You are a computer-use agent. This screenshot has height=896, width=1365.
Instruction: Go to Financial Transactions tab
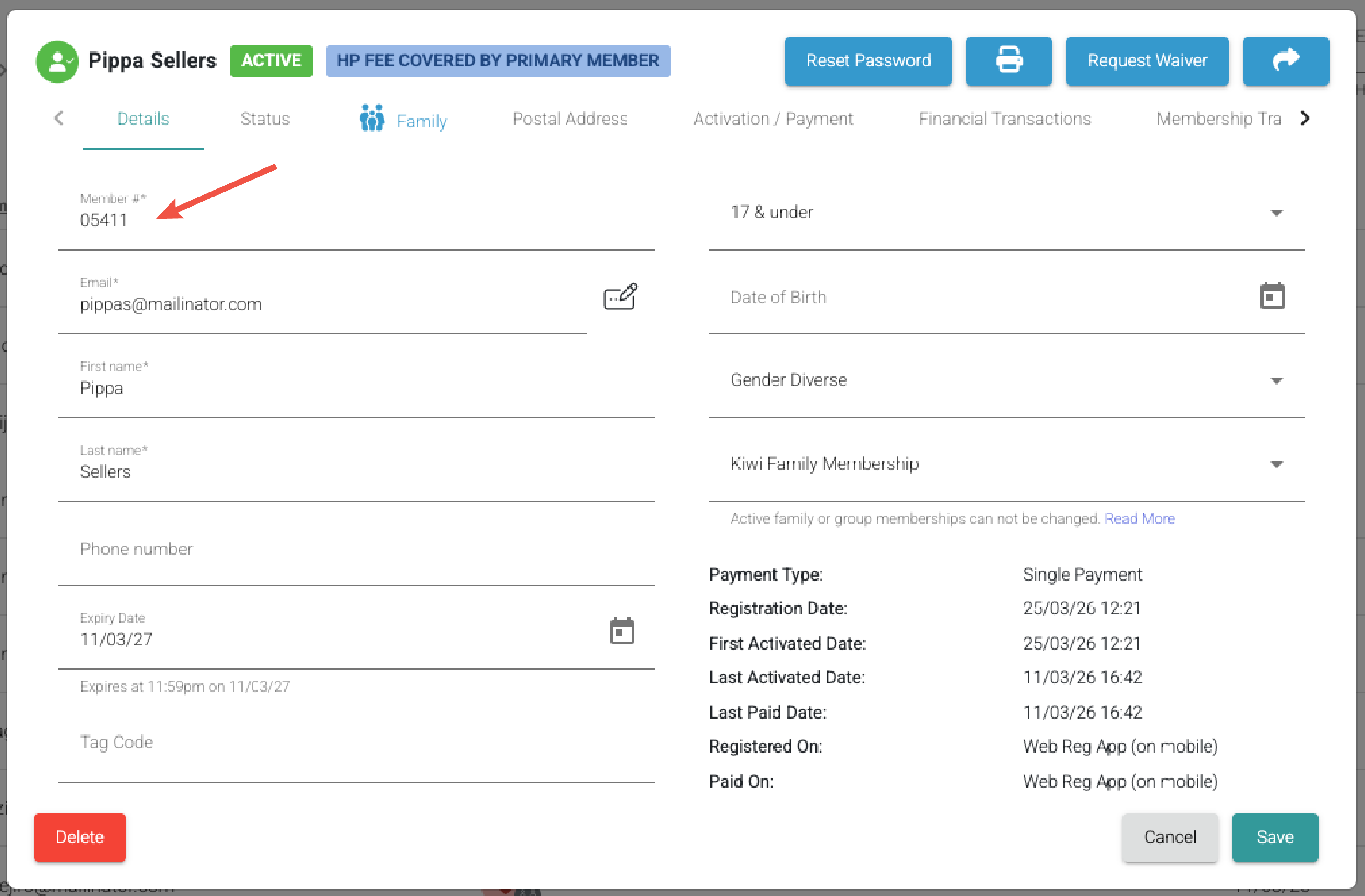click(1004, 119)
